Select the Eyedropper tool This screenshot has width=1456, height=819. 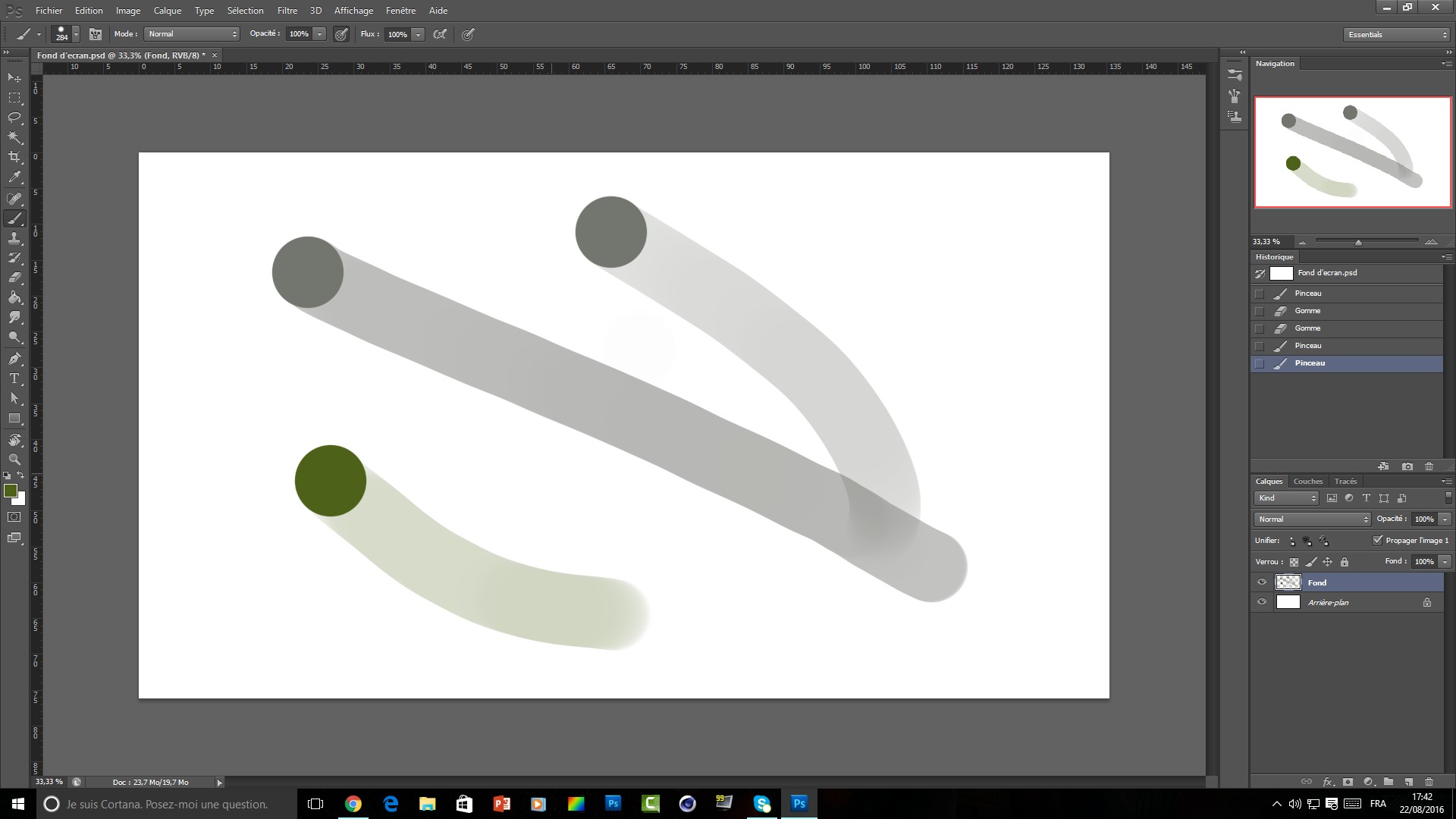pyautogui.click(x=14, y=177)
